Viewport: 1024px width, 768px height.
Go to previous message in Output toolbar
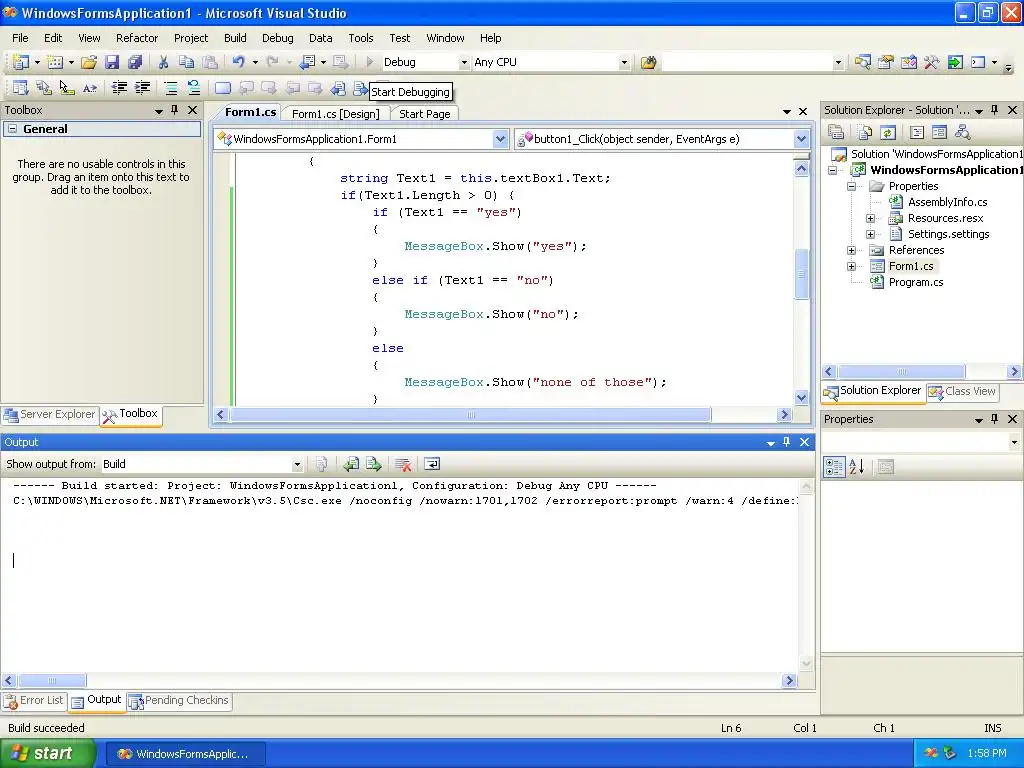pos(351,464)
